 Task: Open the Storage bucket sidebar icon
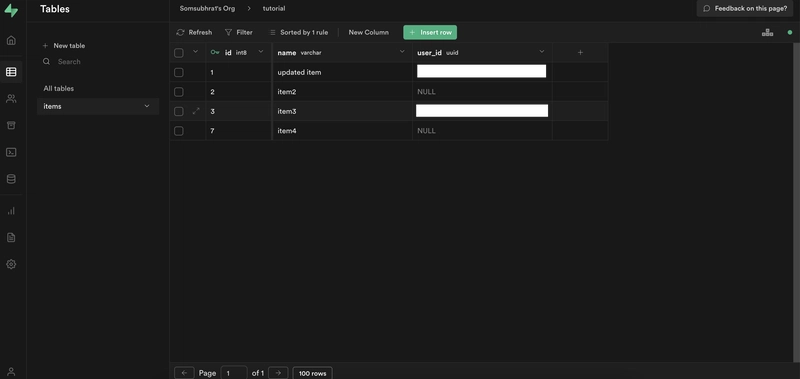11,125
